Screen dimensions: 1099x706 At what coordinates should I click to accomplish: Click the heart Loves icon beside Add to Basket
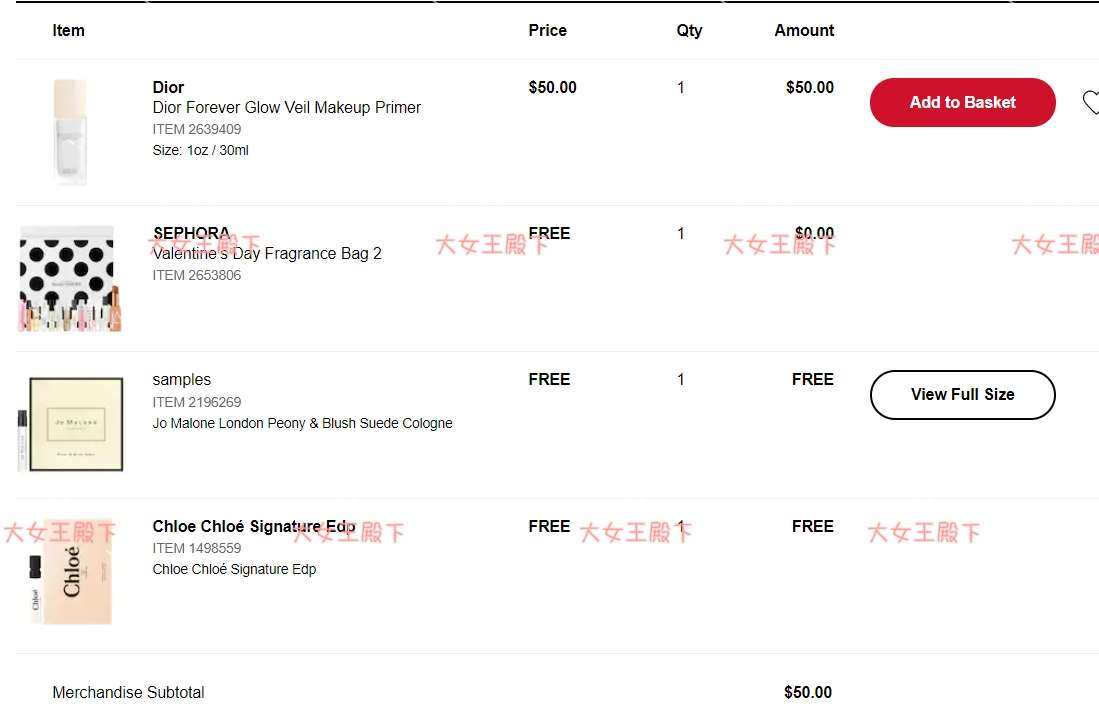(1091, 102)
